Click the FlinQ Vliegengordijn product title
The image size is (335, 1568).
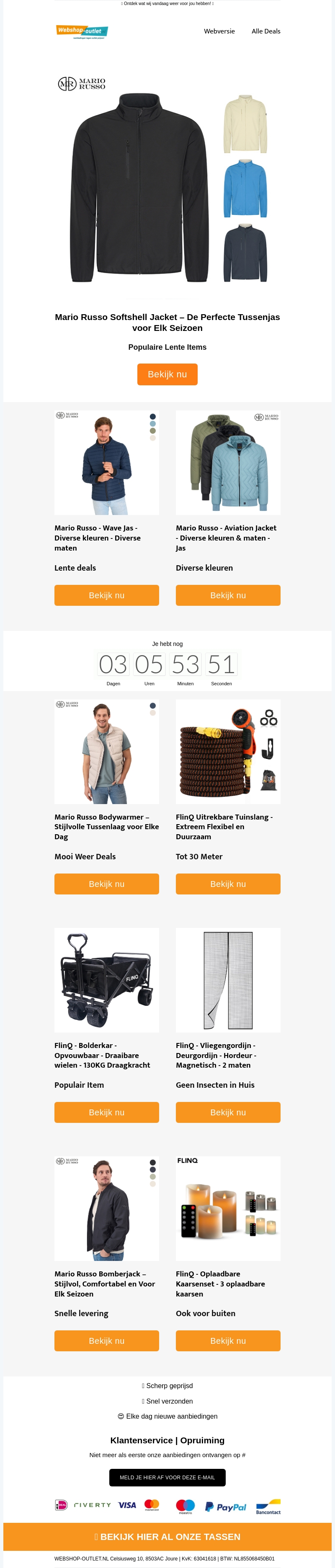pos(216,1055)
